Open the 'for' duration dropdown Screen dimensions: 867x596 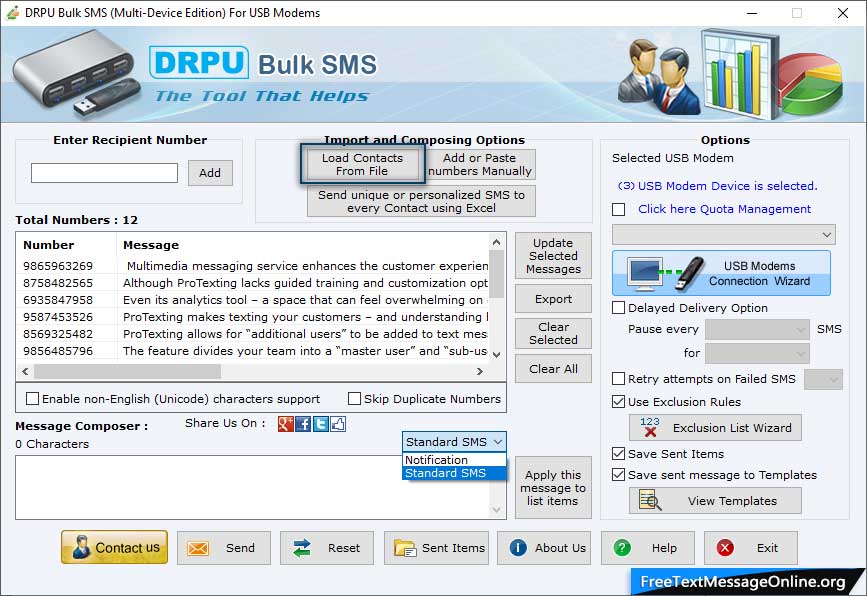click(757, 353)
